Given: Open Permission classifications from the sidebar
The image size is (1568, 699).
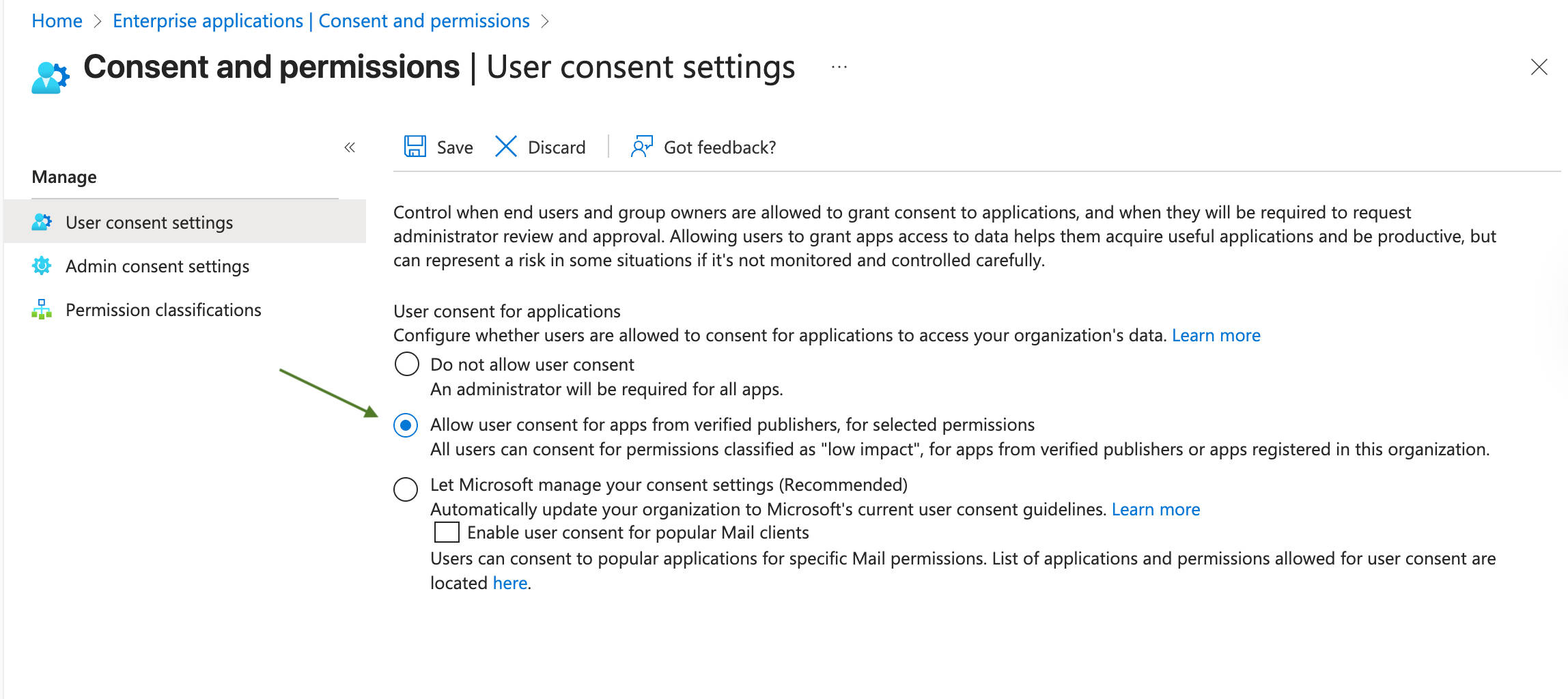Looking at the screenshot, I should coord(163,309).
